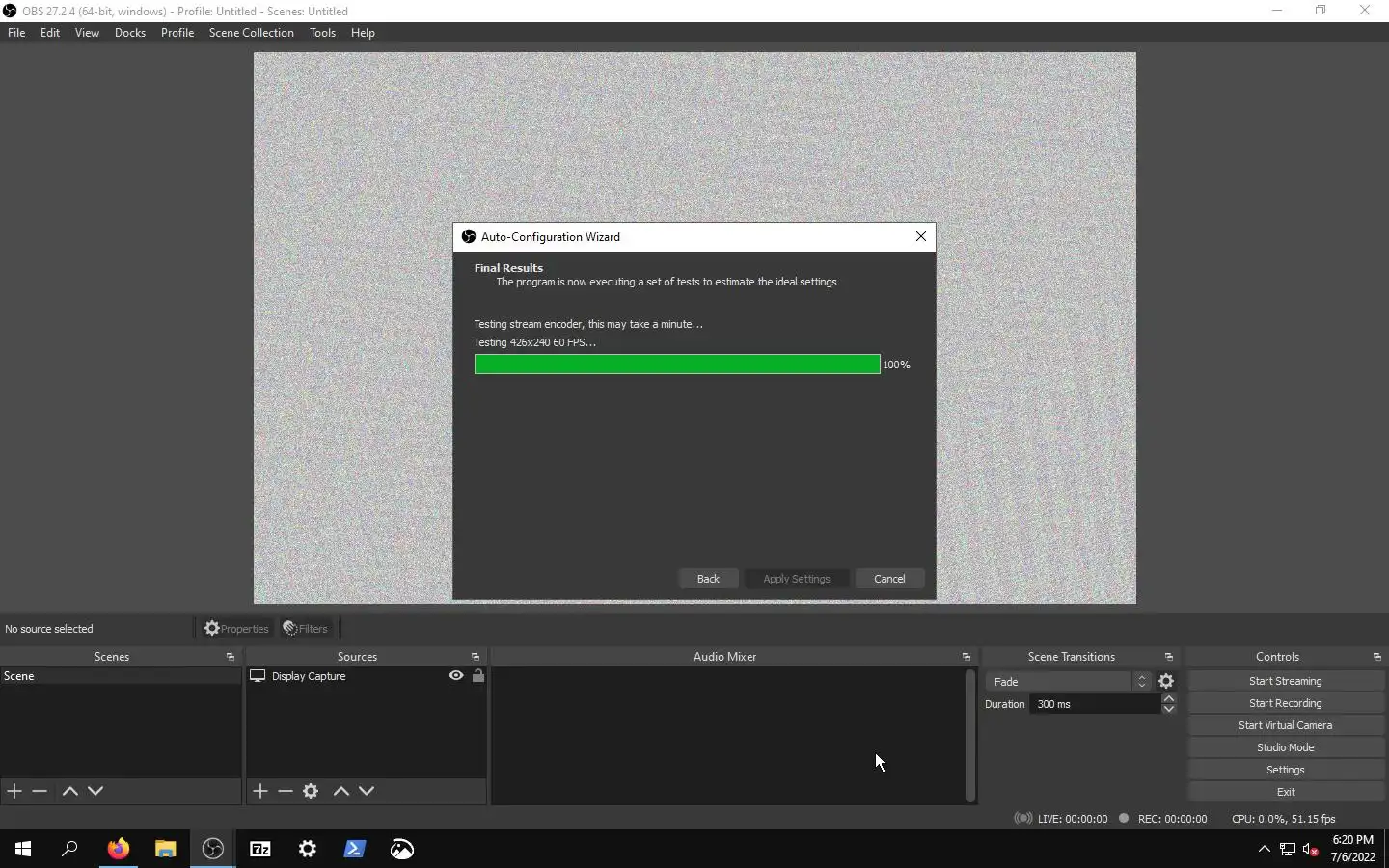The height and width of the screenshot is (868, 1389).
Task: Open the Help menu
Action: click(x=363, y=33)
